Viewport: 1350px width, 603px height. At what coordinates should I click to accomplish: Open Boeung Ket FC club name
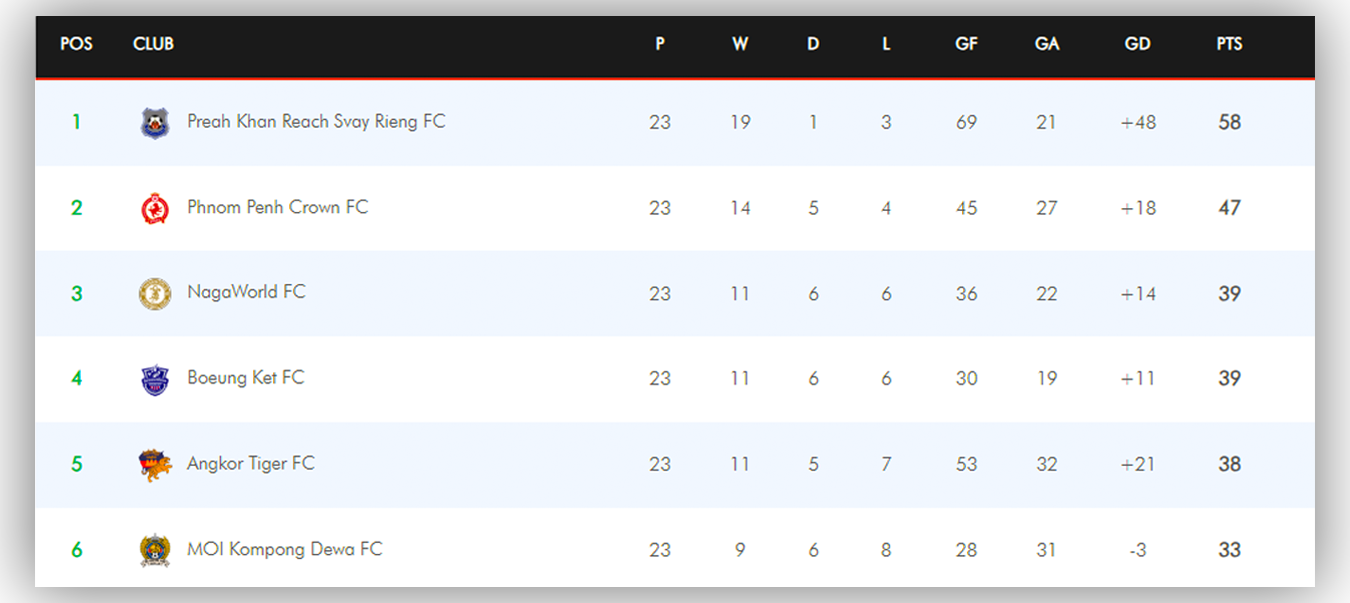pyautogui.click(x=245, y=378)
